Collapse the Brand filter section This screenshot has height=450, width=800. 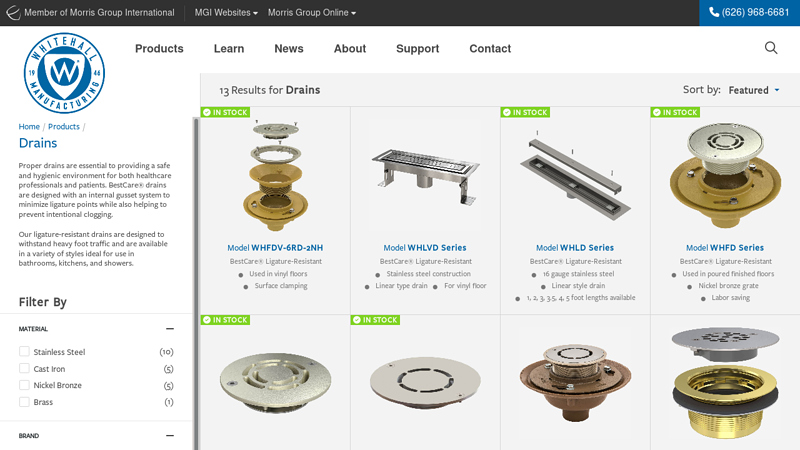tap(170, 436)
